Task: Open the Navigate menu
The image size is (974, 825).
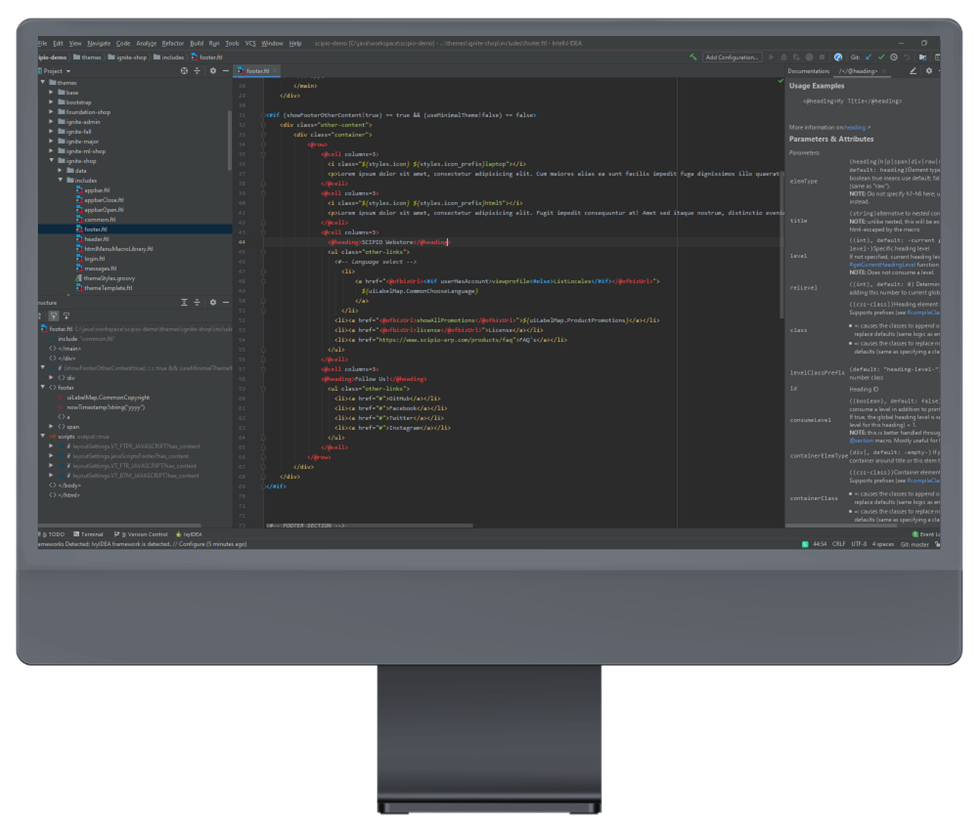Action: (x=99, y=43)
